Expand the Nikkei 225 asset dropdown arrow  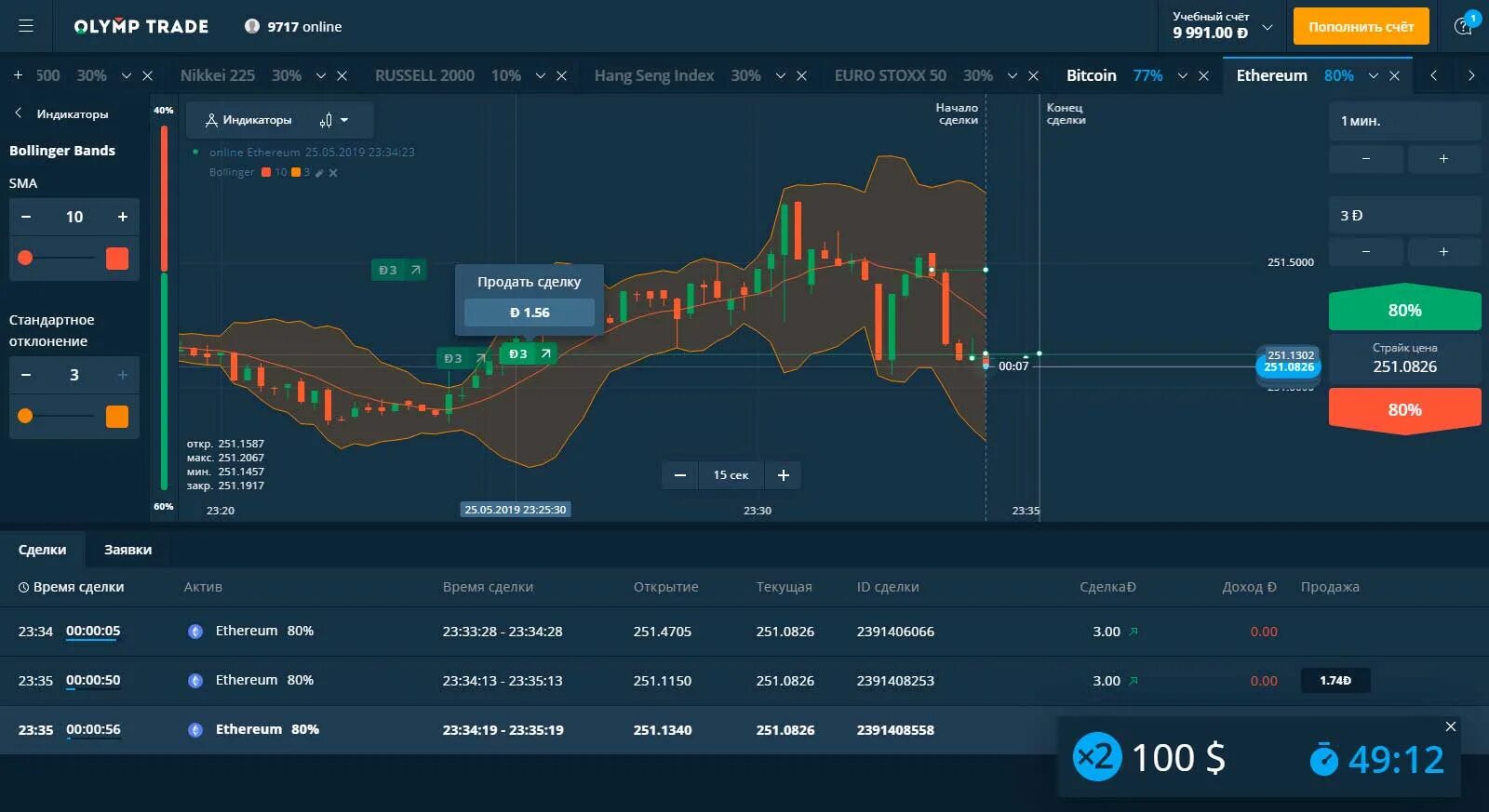[x=320, y=75]
